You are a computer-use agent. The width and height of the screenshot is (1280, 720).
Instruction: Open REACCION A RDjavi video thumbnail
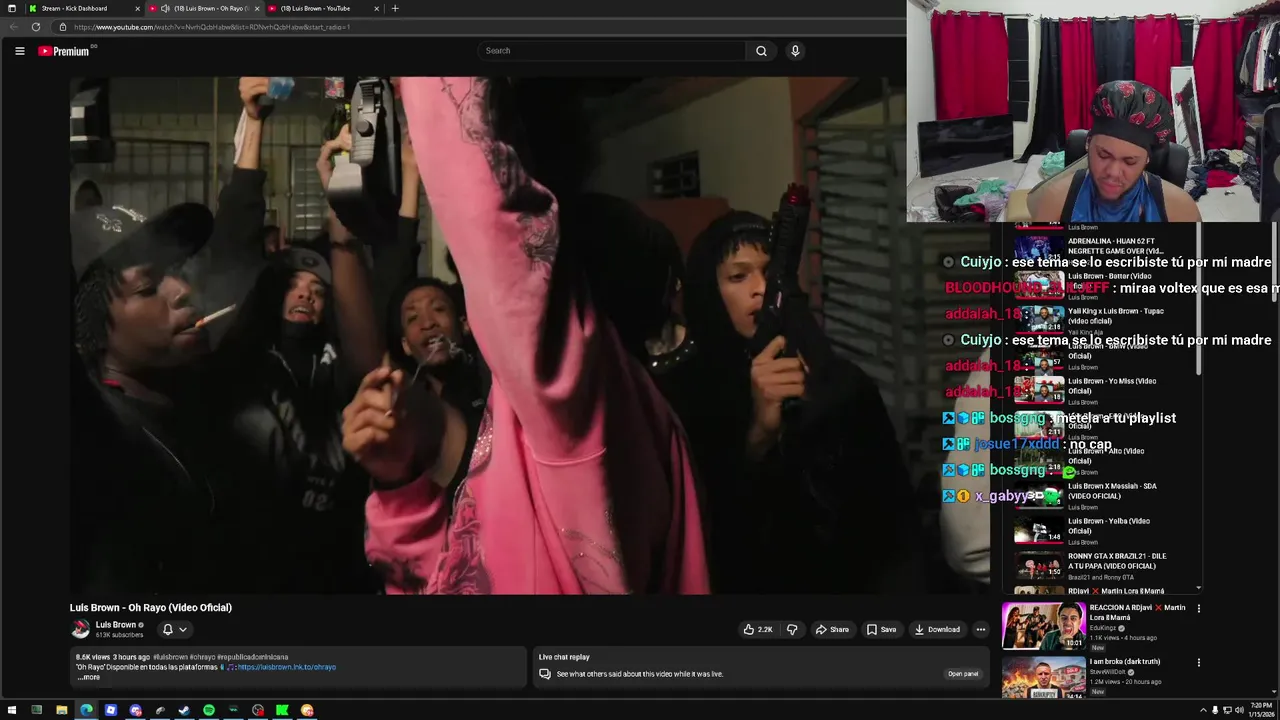point(1043,626)
